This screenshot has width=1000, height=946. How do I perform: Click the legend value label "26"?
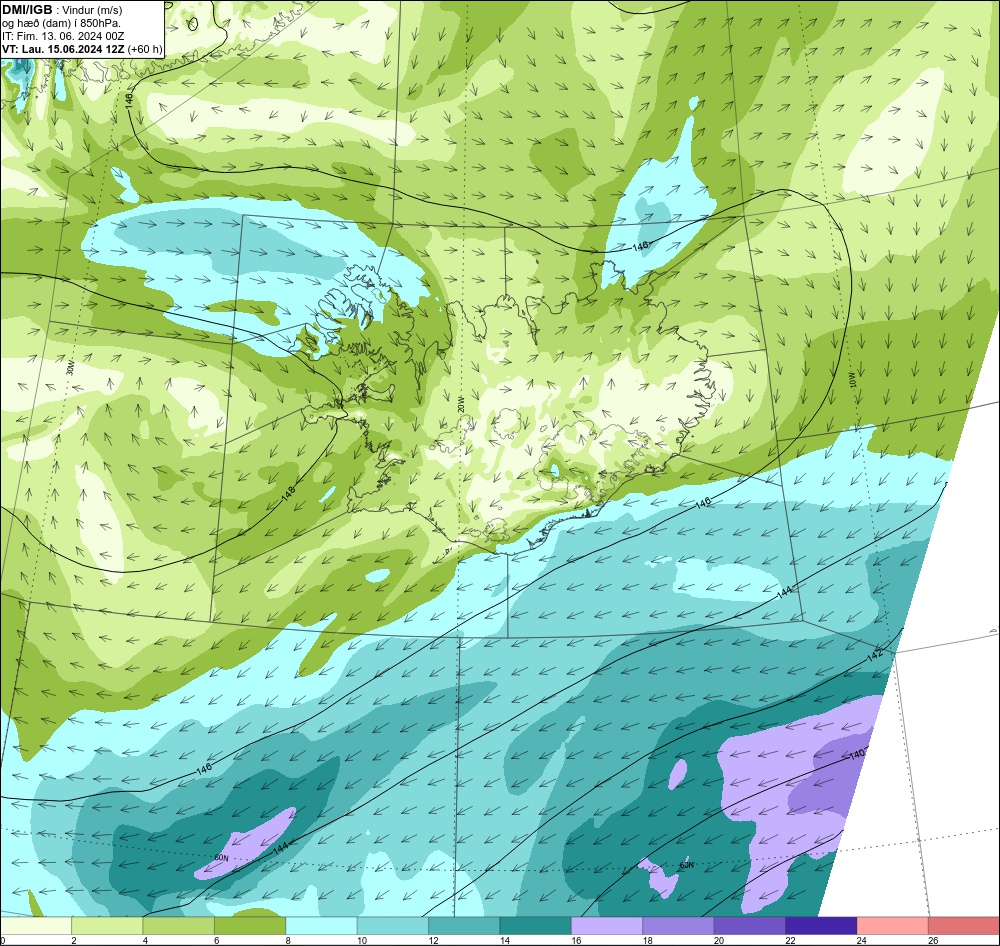pos(933,940)
